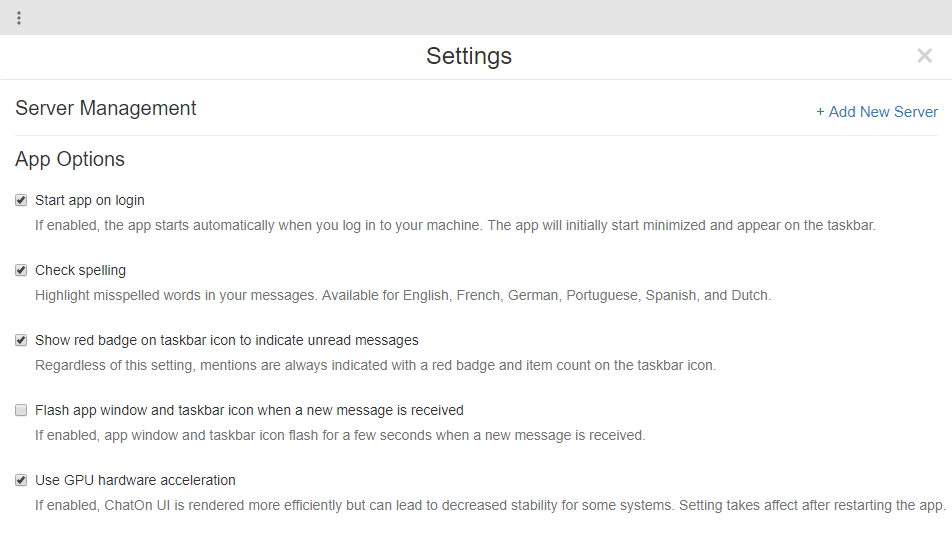The height and width of the screenshot is (535, 952).
Task: Click the 'Settings' page title
Action: pyautogui.click(x=469, y=56)
